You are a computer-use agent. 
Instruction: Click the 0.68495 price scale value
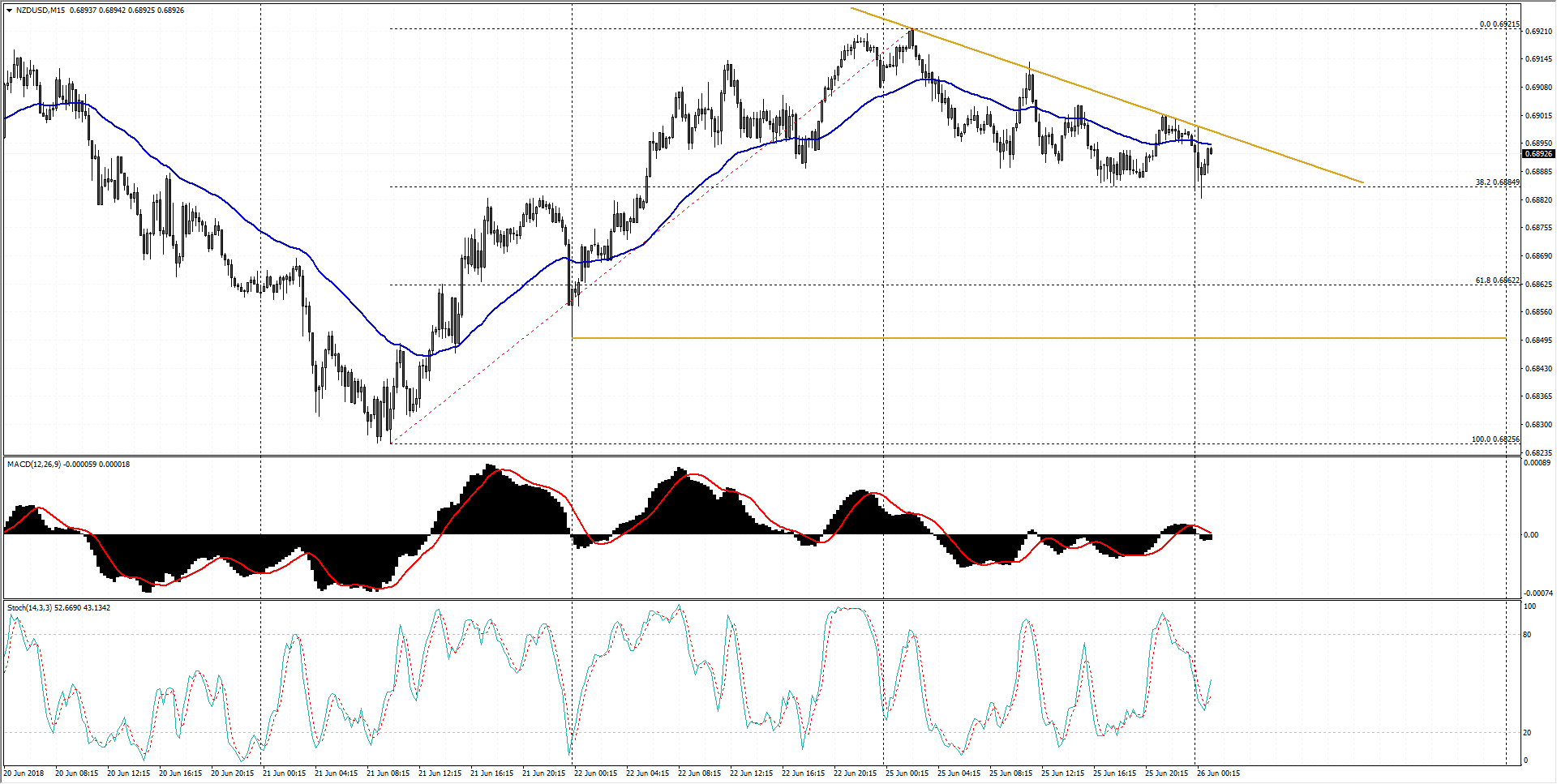tap(1538, 341)
